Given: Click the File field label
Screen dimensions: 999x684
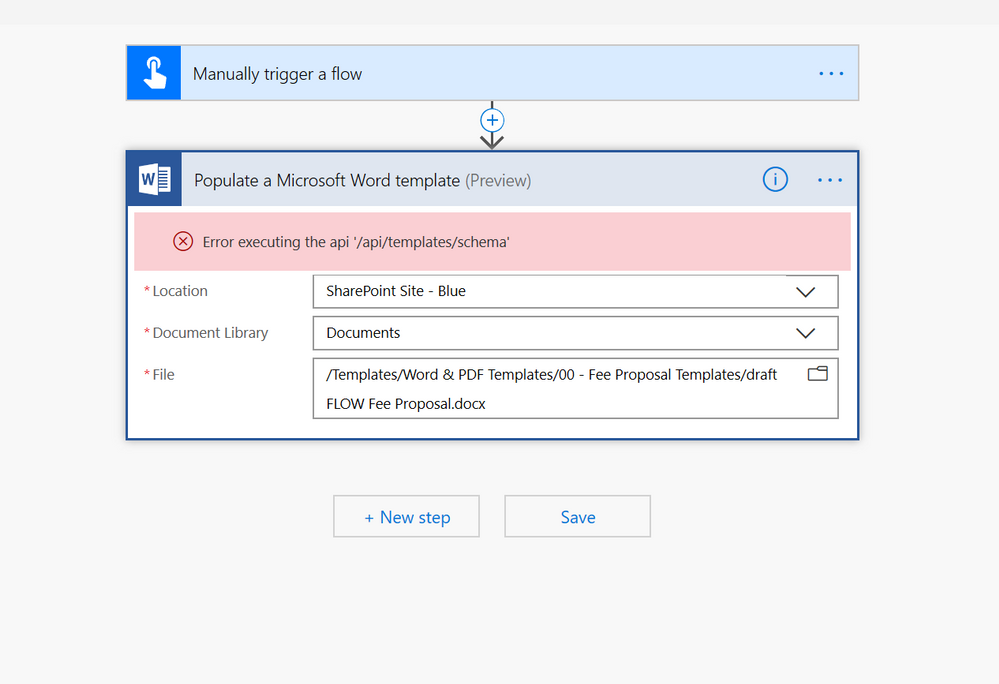Looking at the screenshot, I should point(163,374).
